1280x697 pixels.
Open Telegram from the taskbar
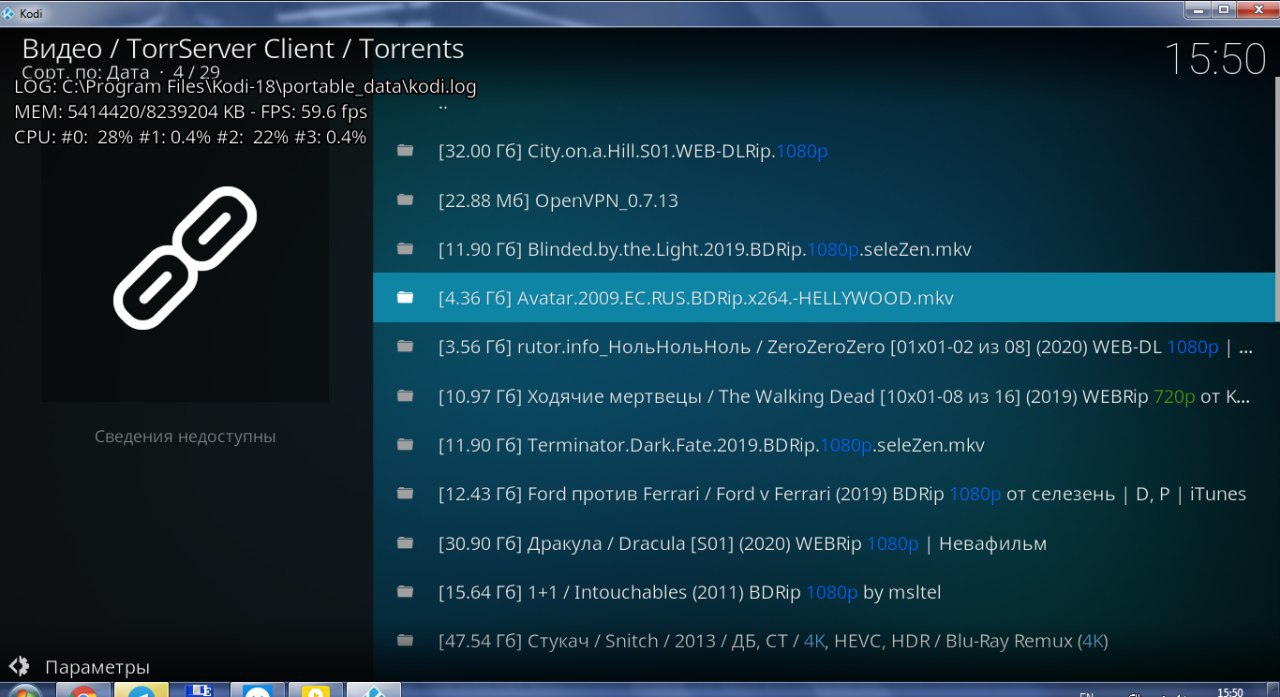tap(141, 691)
